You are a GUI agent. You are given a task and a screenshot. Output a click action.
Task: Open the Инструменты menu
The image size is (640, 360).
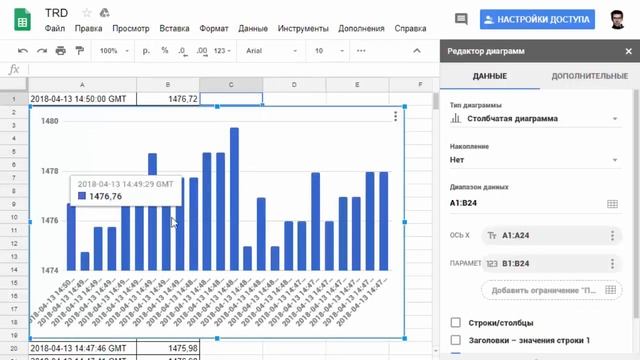[x=303, y=29]
